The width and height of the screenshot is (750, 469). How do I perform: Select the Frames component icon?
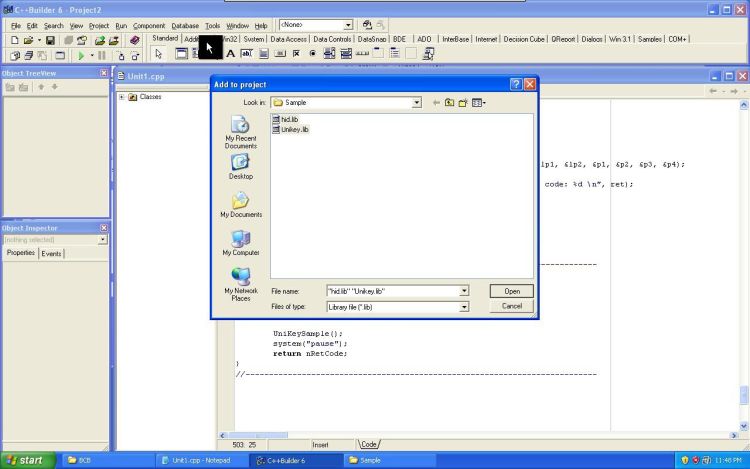(x=181, y=54)
